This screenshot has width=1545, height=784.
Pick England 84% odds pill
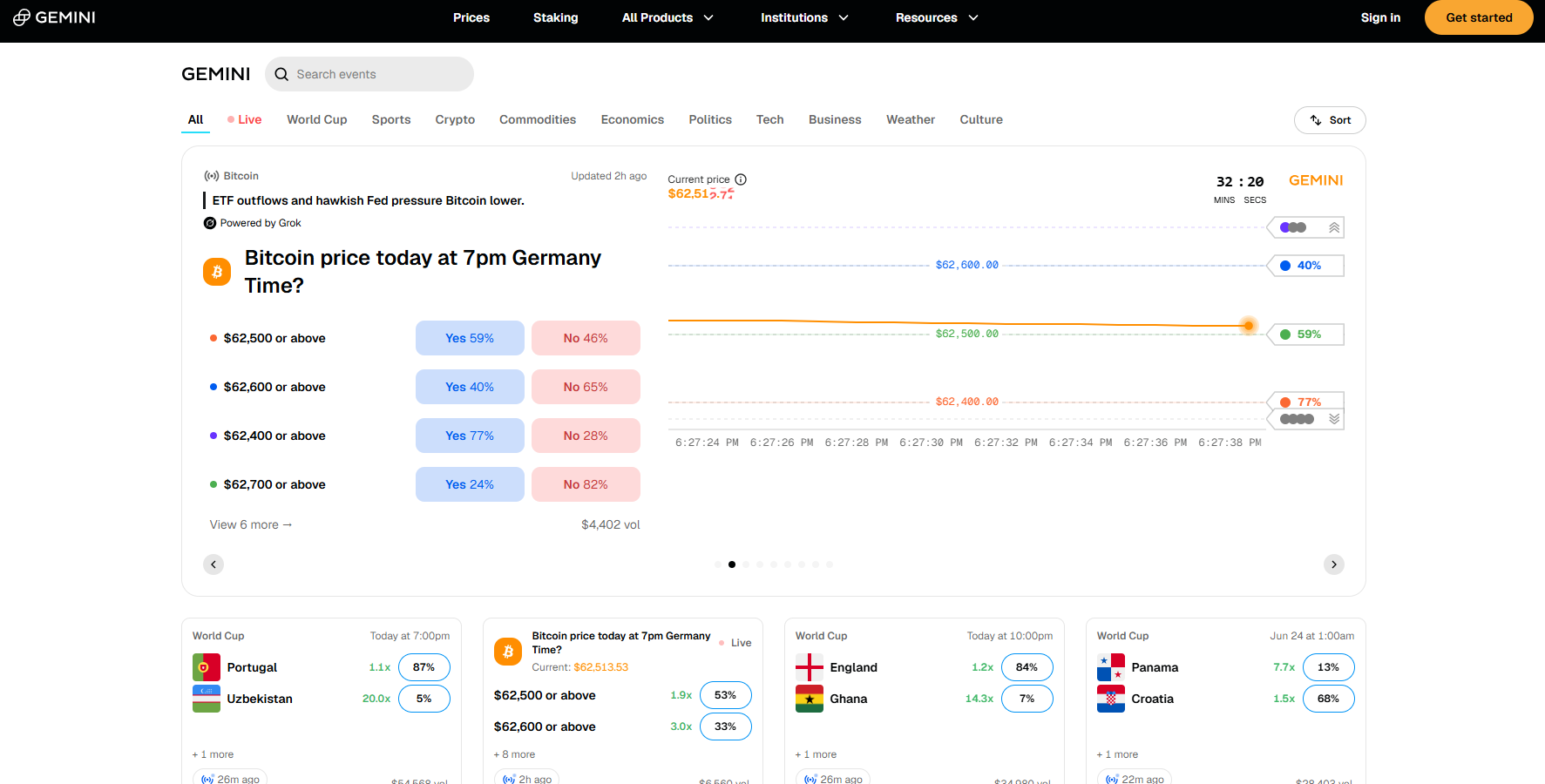point(1027,667)
